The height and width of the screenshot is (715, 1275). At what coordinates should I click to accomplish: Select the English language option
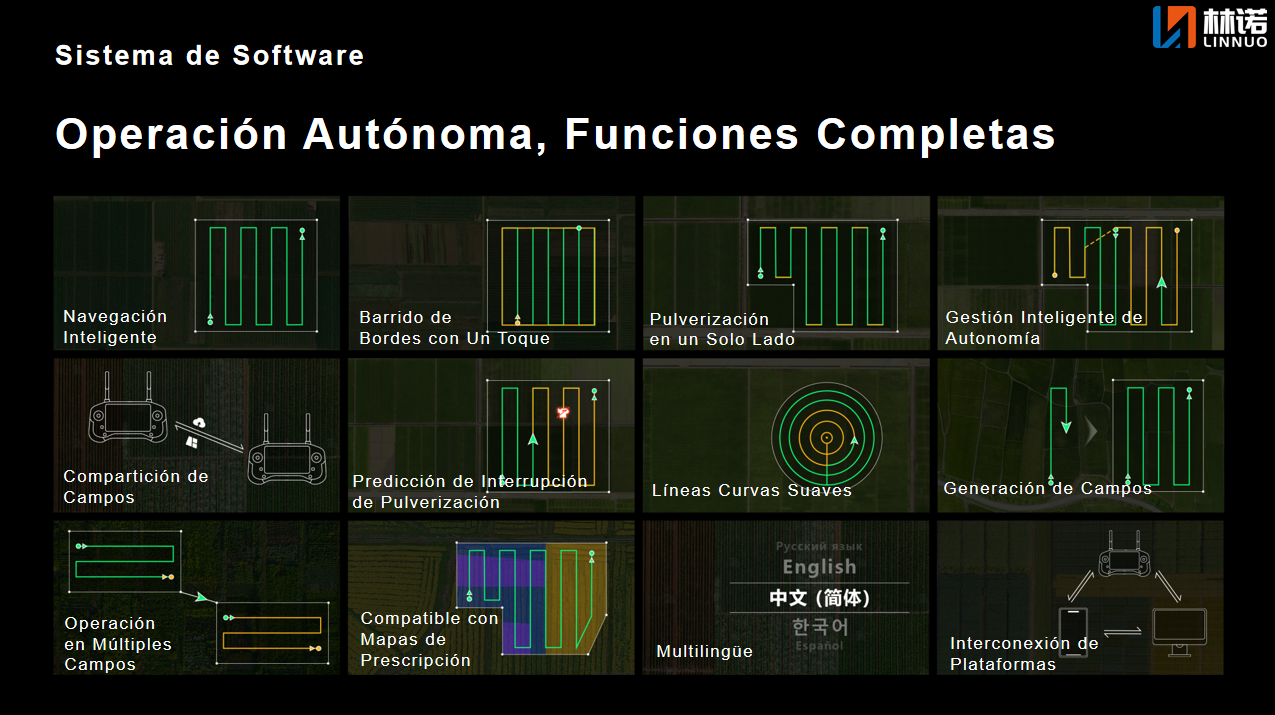pos(819,567)
